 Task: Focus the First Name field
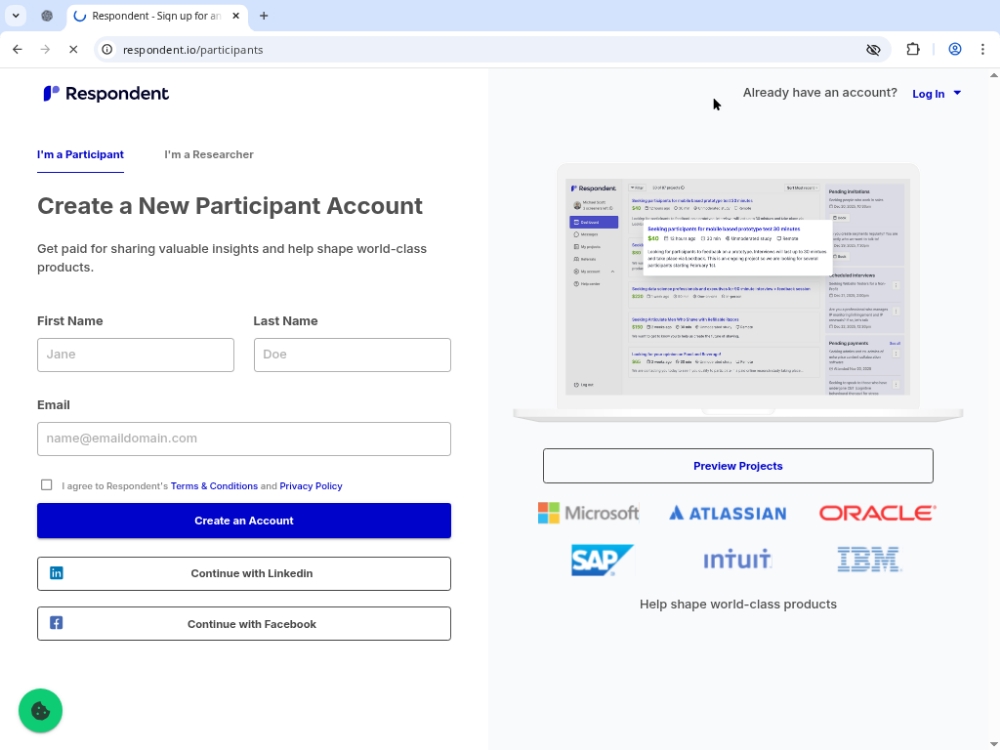[x=135, y=354]
